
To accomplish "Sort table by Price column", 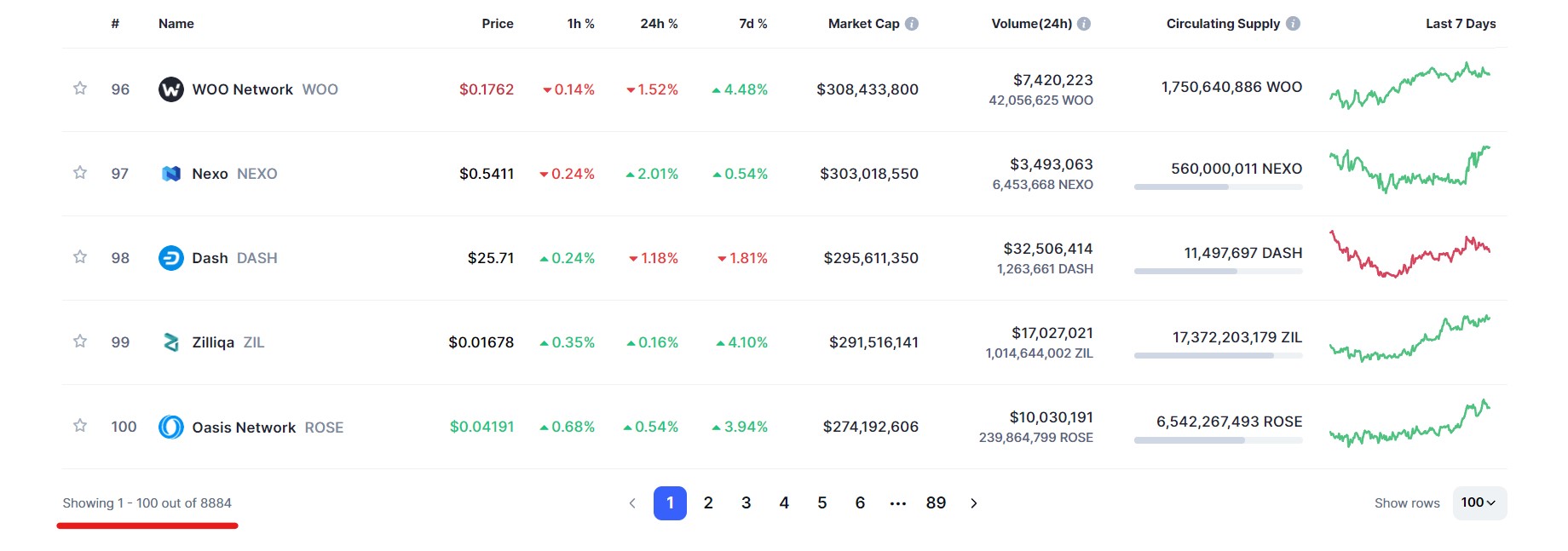I will (x=498, y=24).
